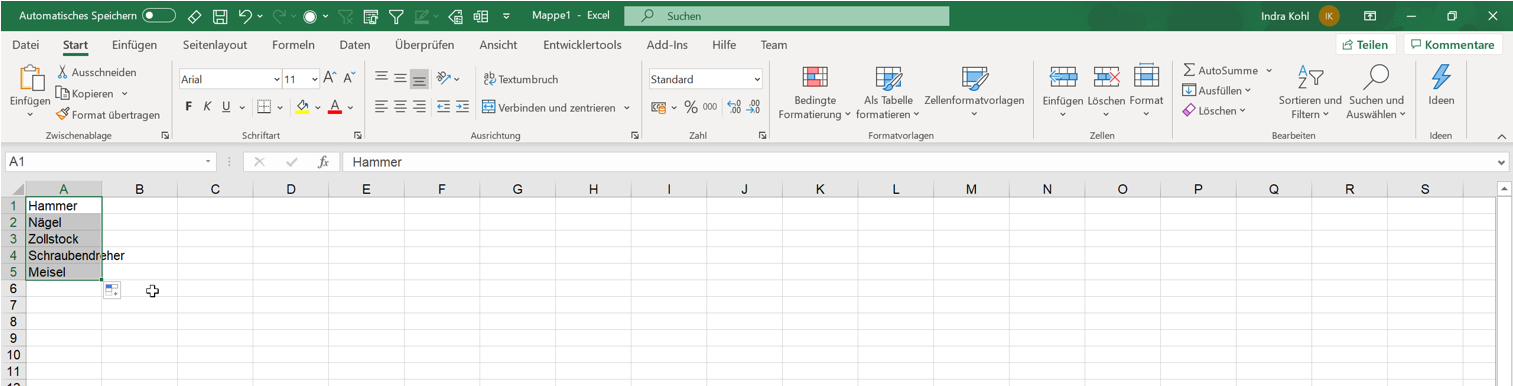Apply the red font color A

335,107
